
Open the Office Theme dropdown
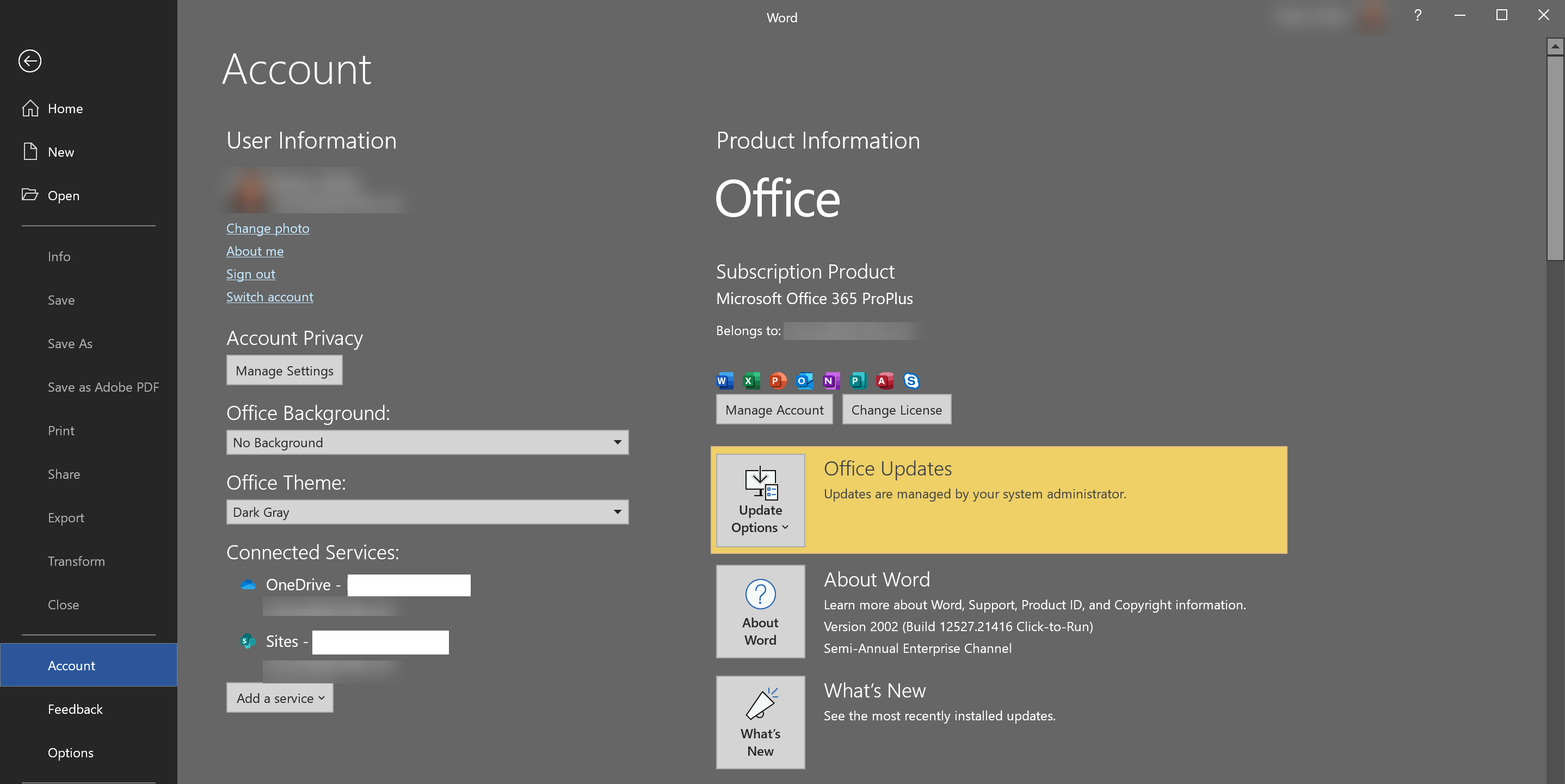point(427,512)
